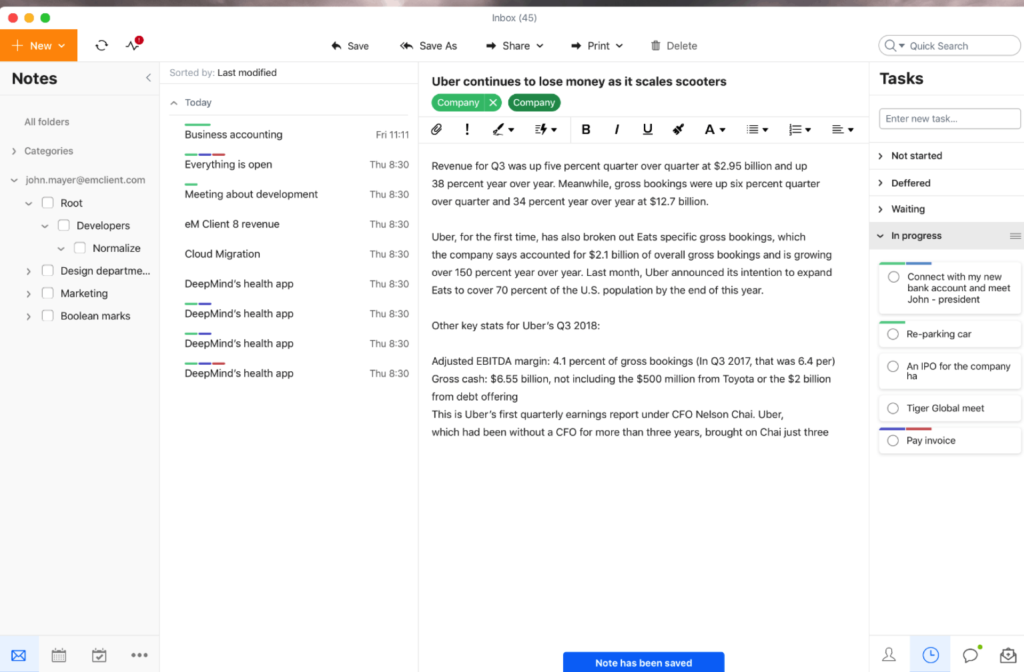Viewport: 1024px width, 672px height.
Task: Click the In progress drag handle icon
Action: coord(1015,236)
